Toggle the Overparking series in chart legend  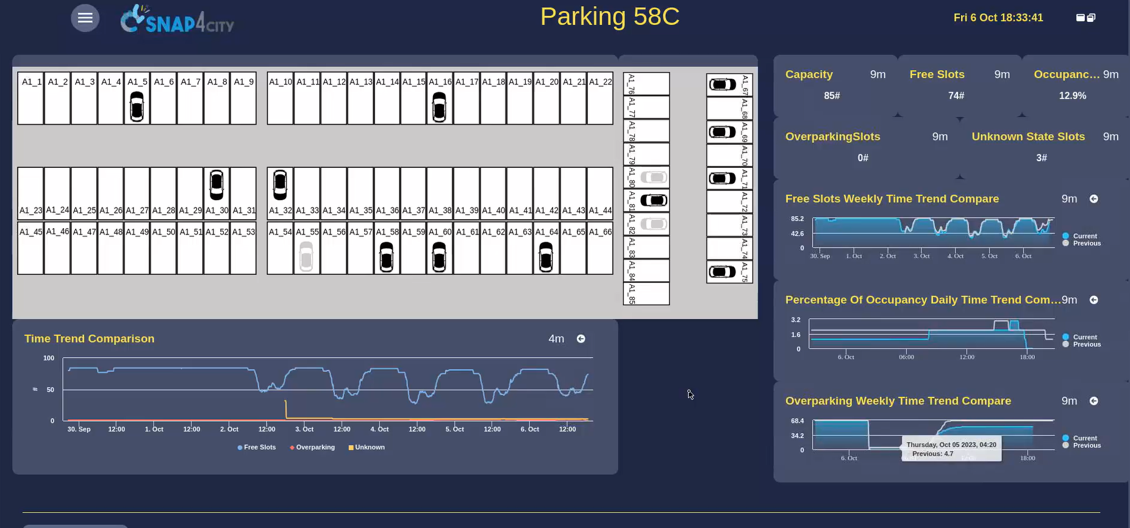coord(314,447)
